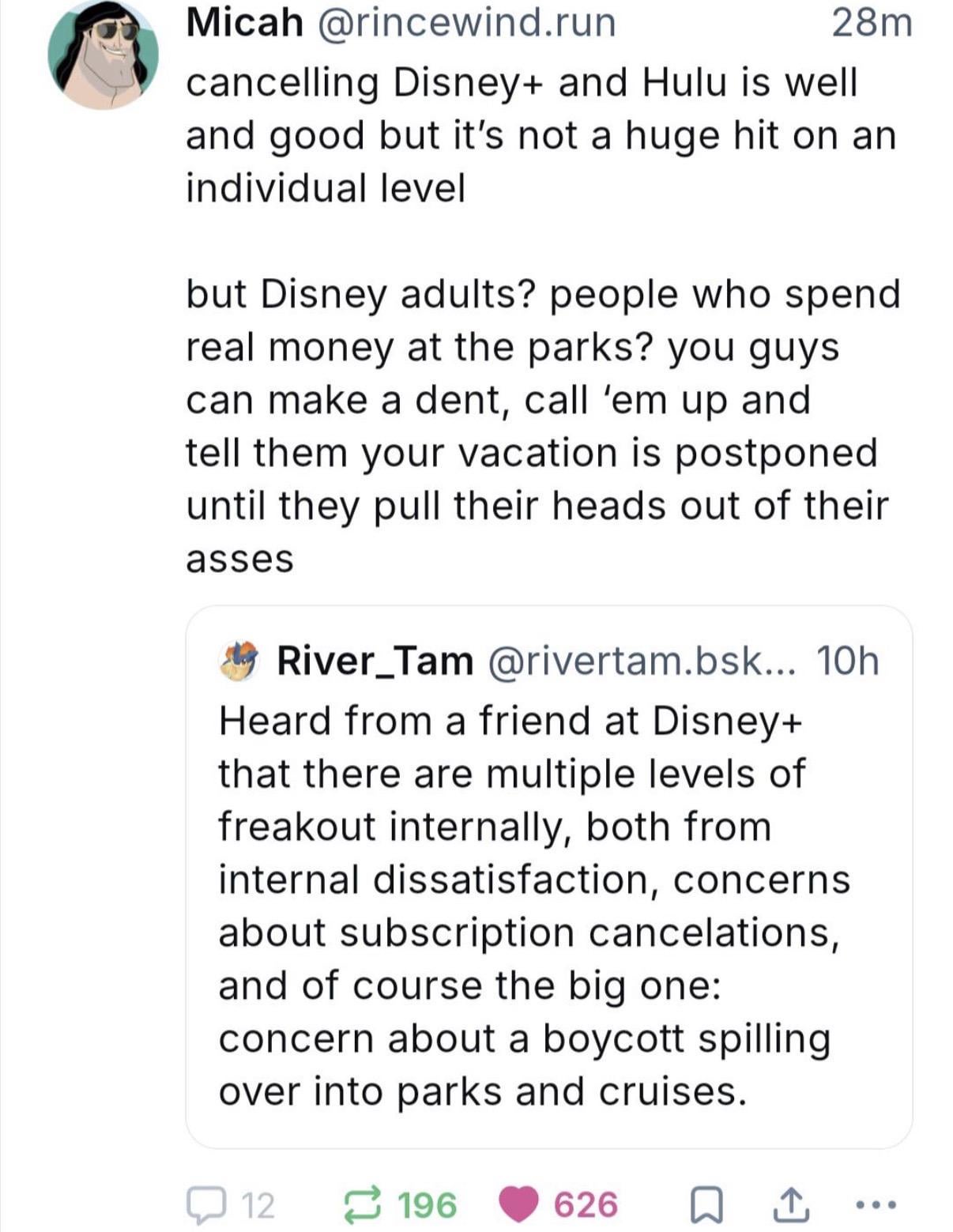953x1232 pixels.
Task: Click the 12 replies count
Action: (x=258, y=1206)
